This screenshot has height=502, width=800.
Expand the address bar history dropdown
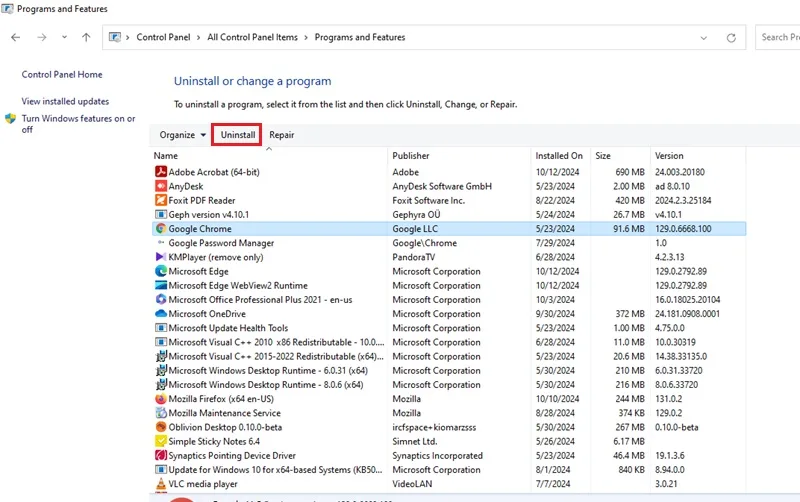point(704,38)
